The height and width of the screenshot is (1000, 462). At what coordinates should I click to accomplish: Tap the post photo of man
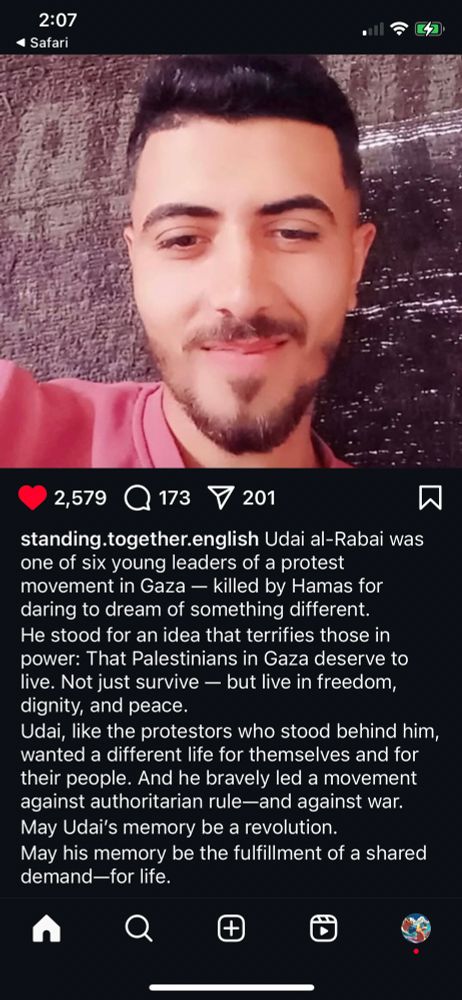coord(231,261)
